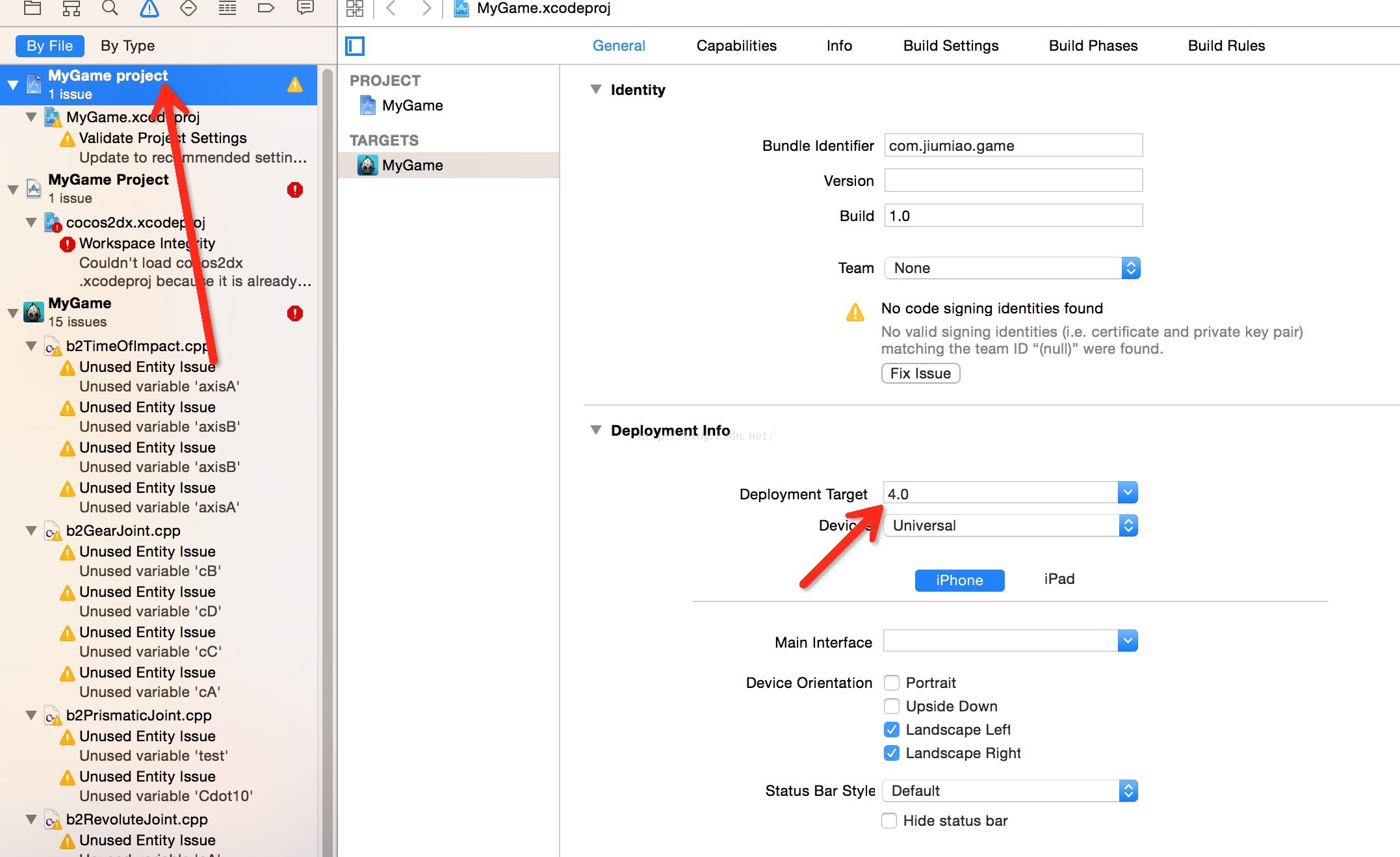Image resolution: width=1400 pixels, height=857 pixels.
Task: Select the iPhone device segment
Action: pyautogui.click(x=959, y=580)
